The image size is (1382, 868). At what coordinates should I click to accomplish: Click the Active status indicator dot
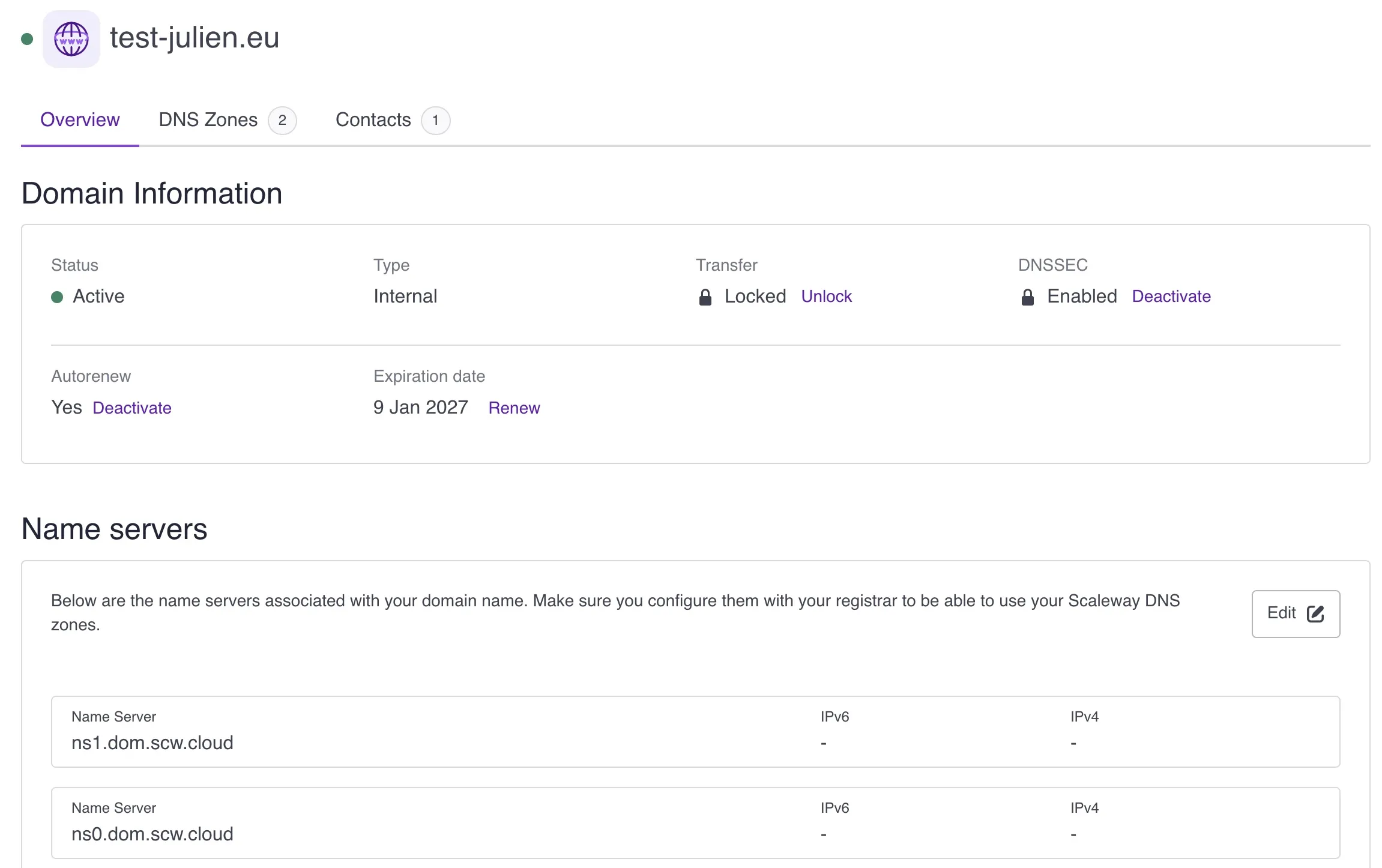click(x=57, y=296)
